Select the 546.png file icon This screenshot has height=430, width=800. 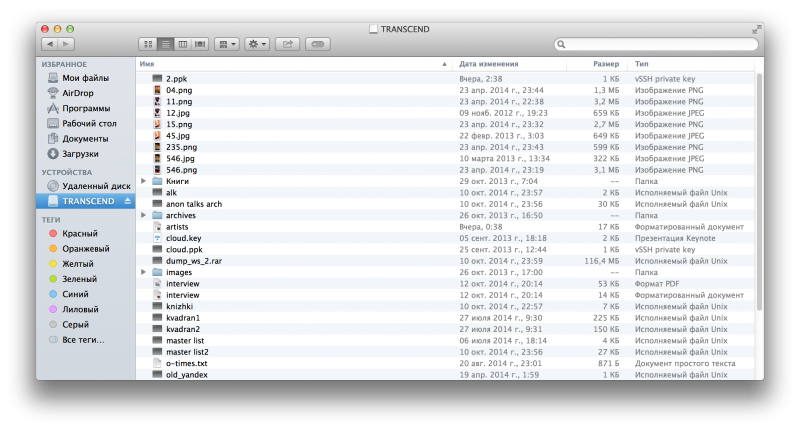[157, 170]
